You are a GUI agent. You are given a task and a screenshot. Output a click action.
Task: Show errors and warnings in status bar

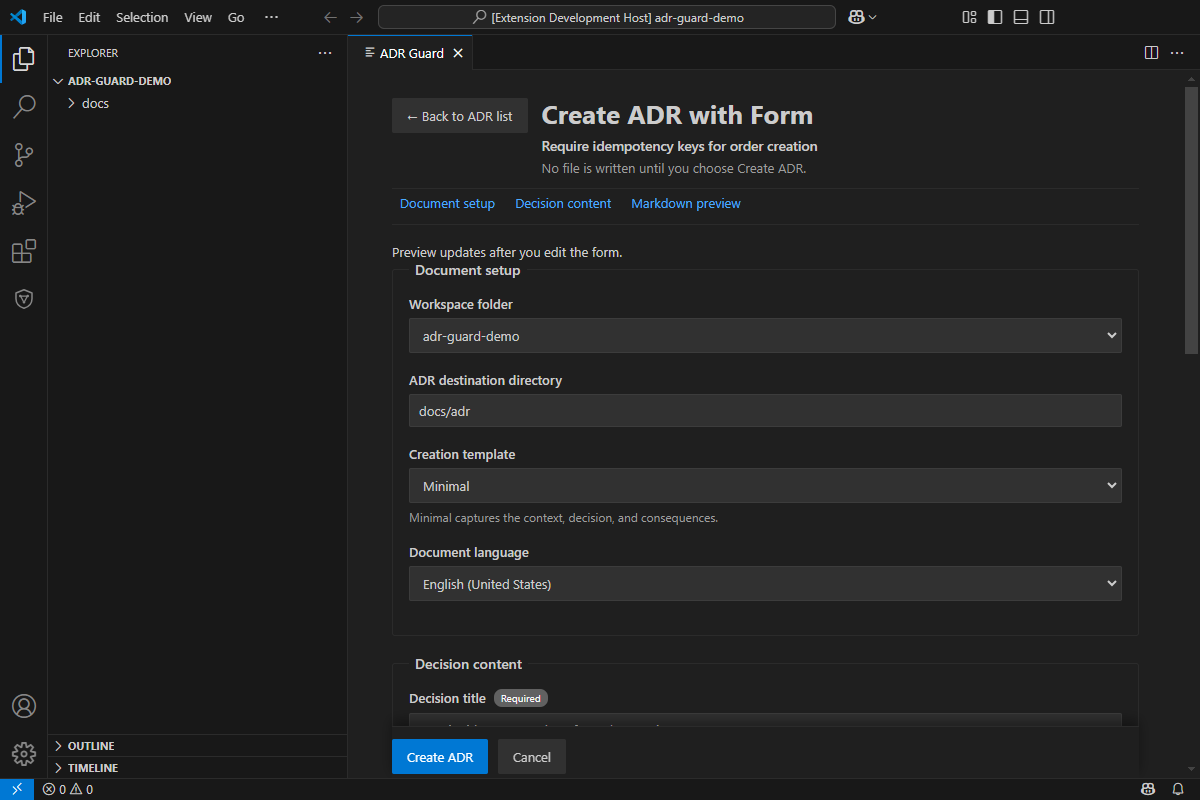point(68,789)
